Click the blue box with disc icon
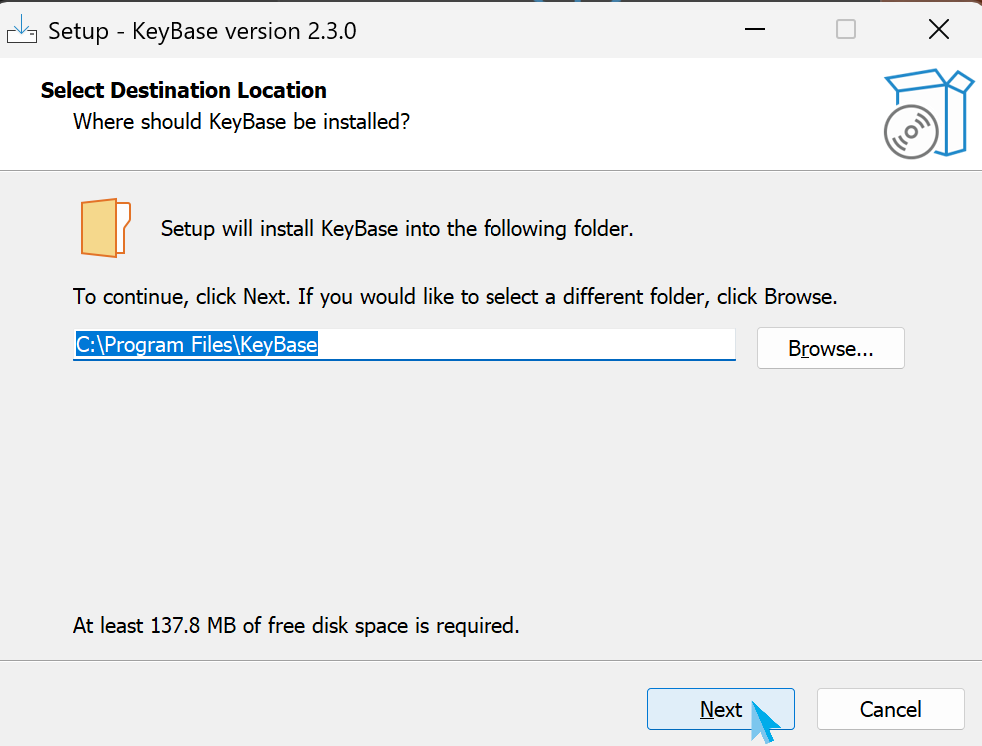 pyautogui.click(x=928, y=114)
